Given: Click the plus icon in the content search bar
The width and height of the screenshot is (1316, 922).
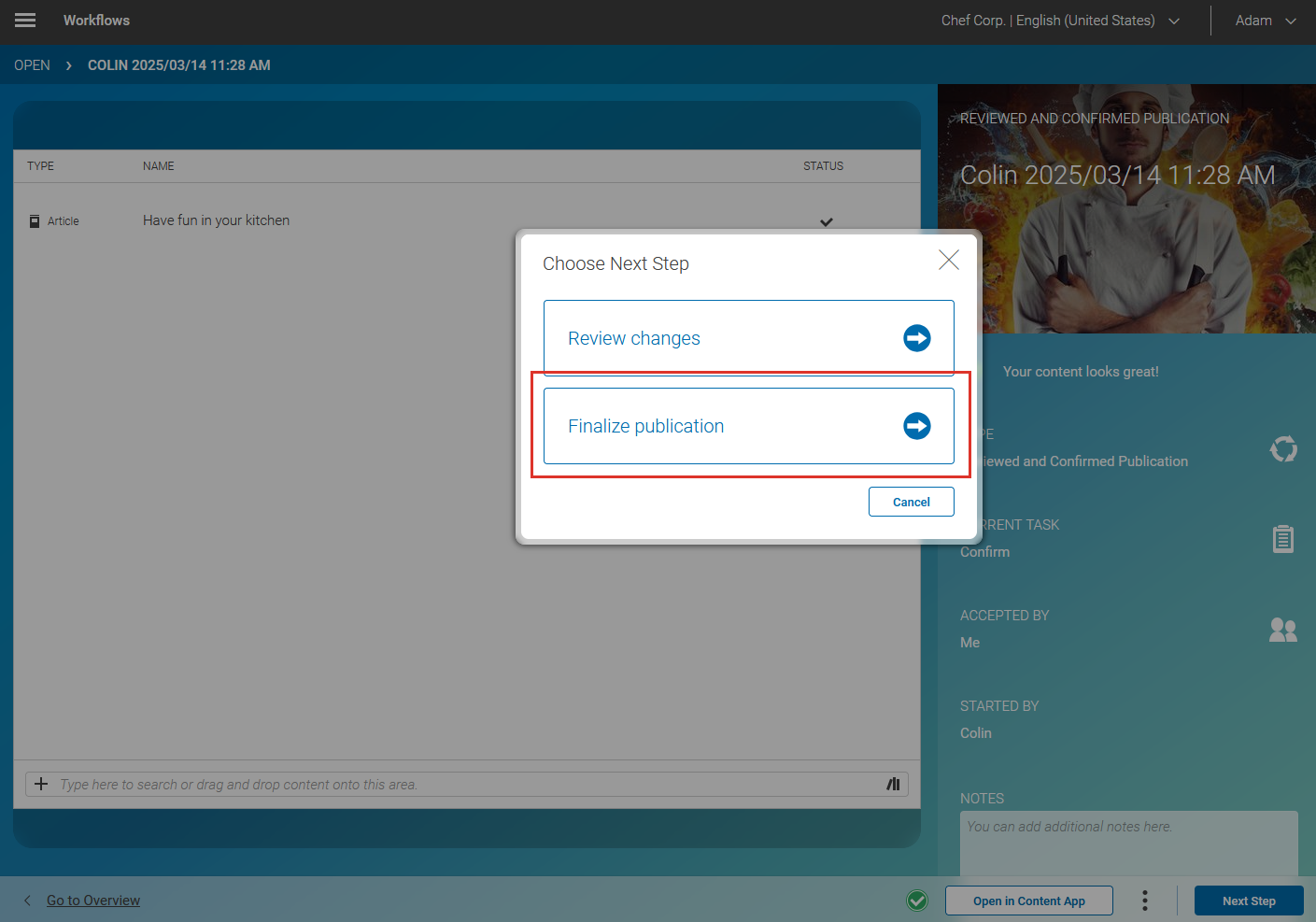Looking at the screenshot, I should 41,784.
